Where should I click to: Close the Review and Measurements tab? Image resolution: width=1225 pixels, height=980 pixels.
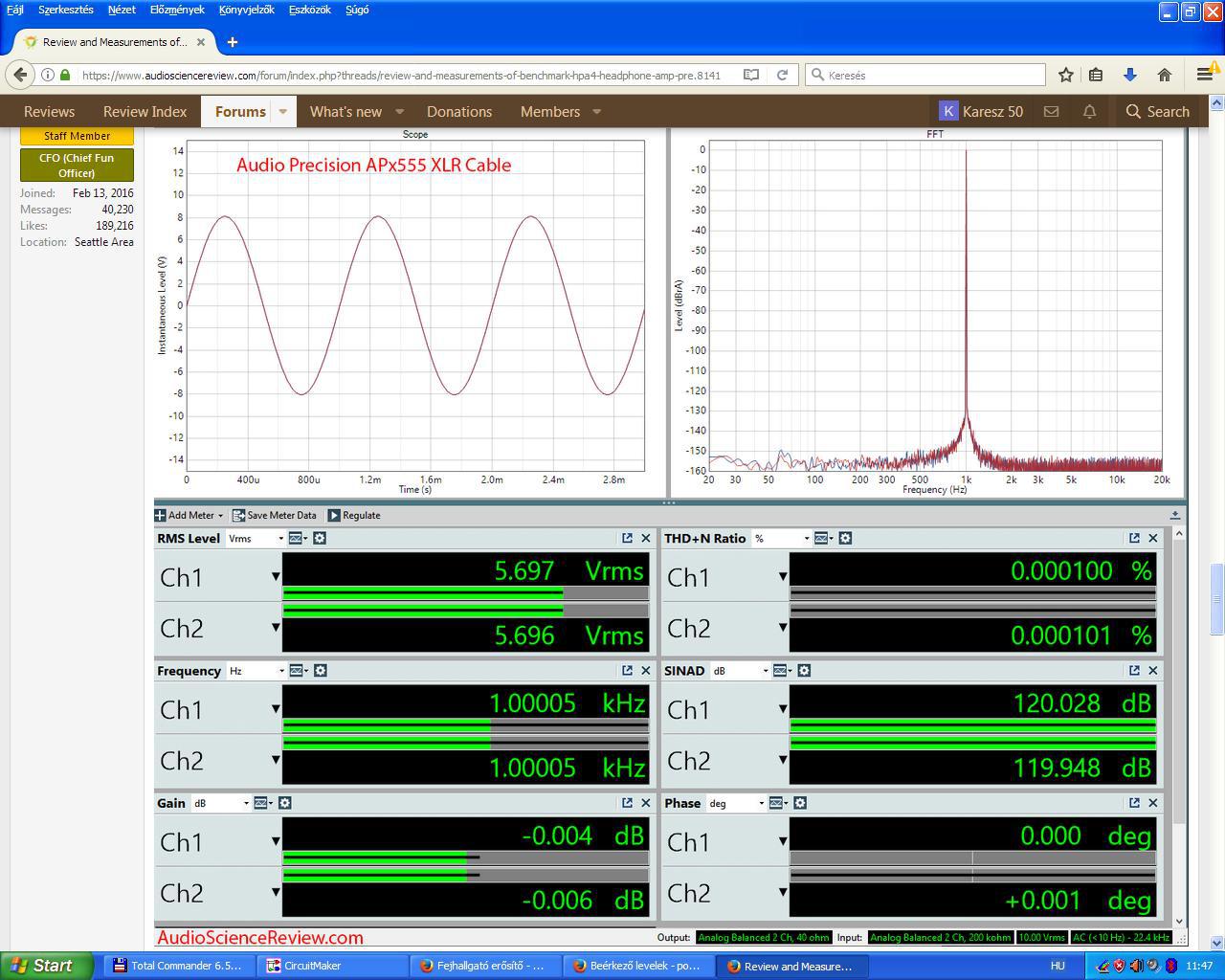201,42
